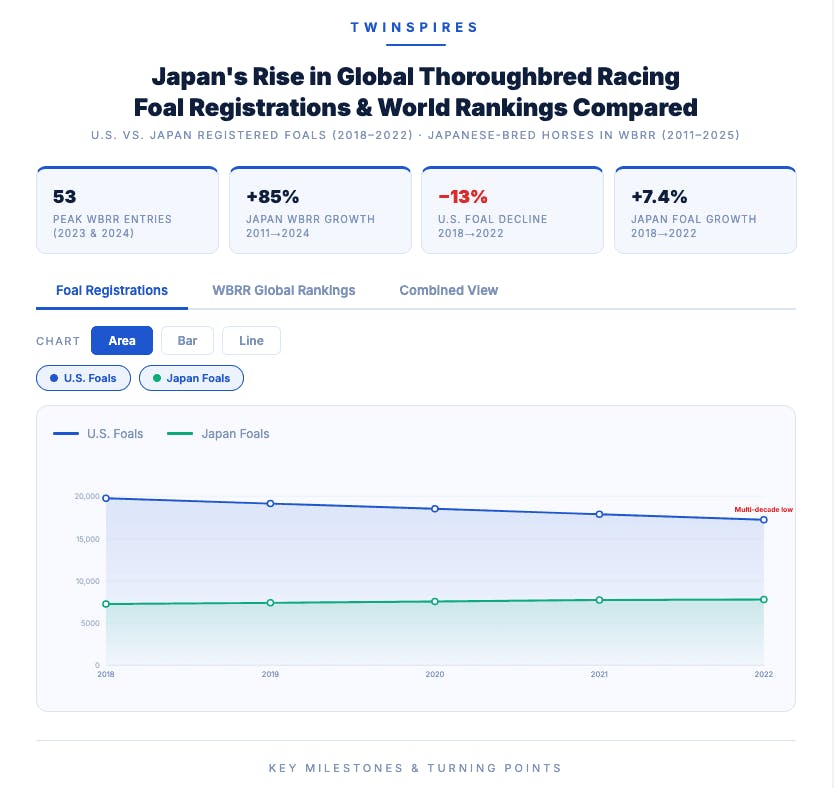Switch chart type to Line
This screenshot has height=788, width=834.
click(251, 341)
